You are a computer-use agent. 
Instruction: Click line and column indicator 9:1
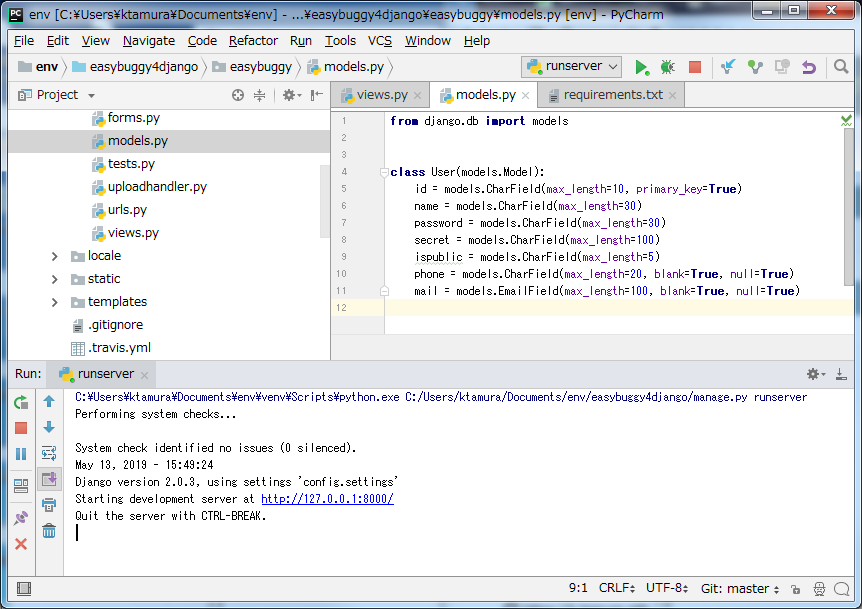[x=578, y=588]
